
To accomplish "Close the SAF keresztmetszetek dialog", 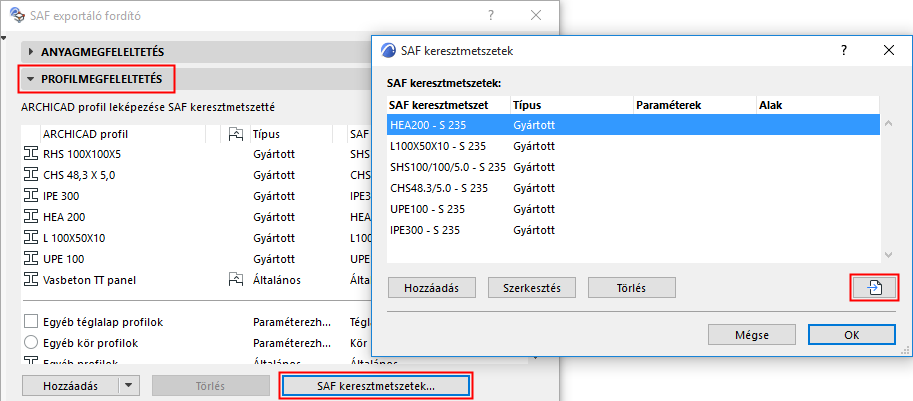I will pyautogui.click(x=889, y=51).
